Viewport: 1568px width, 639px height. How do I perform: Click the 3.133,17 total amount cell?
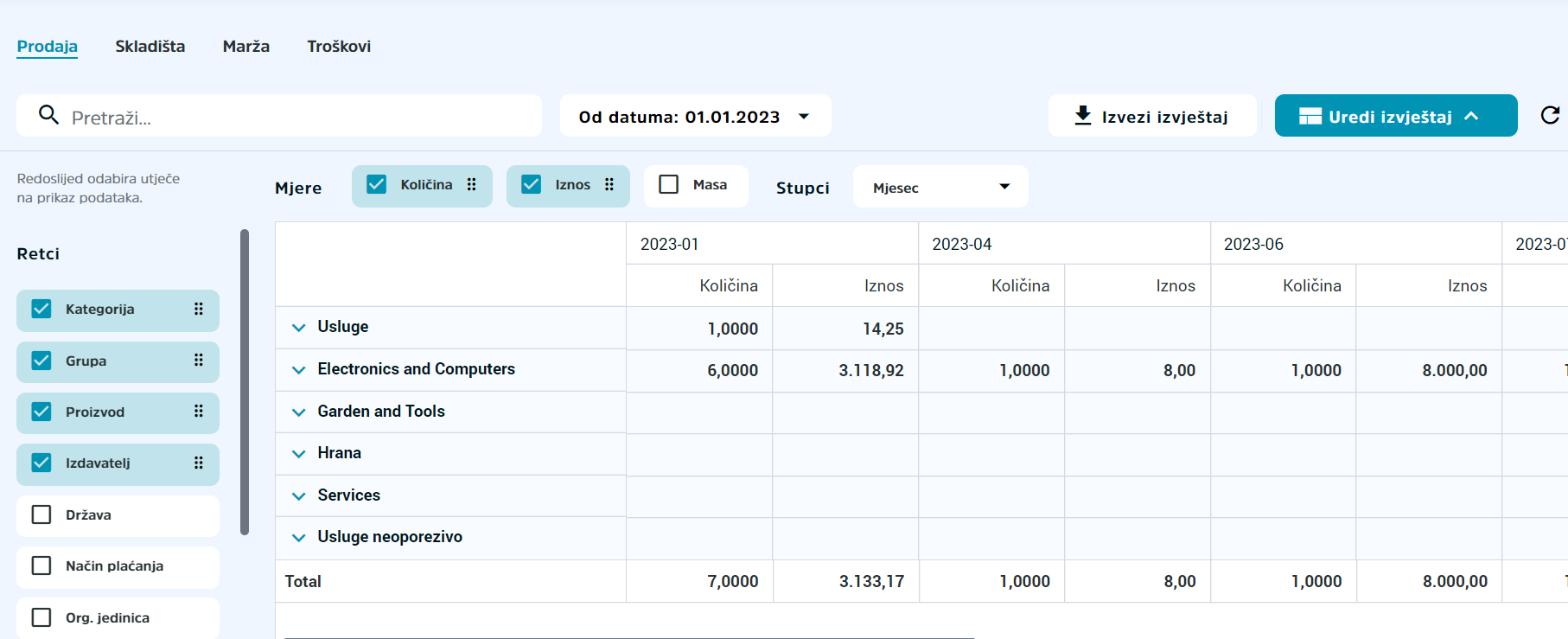point(845,582)
